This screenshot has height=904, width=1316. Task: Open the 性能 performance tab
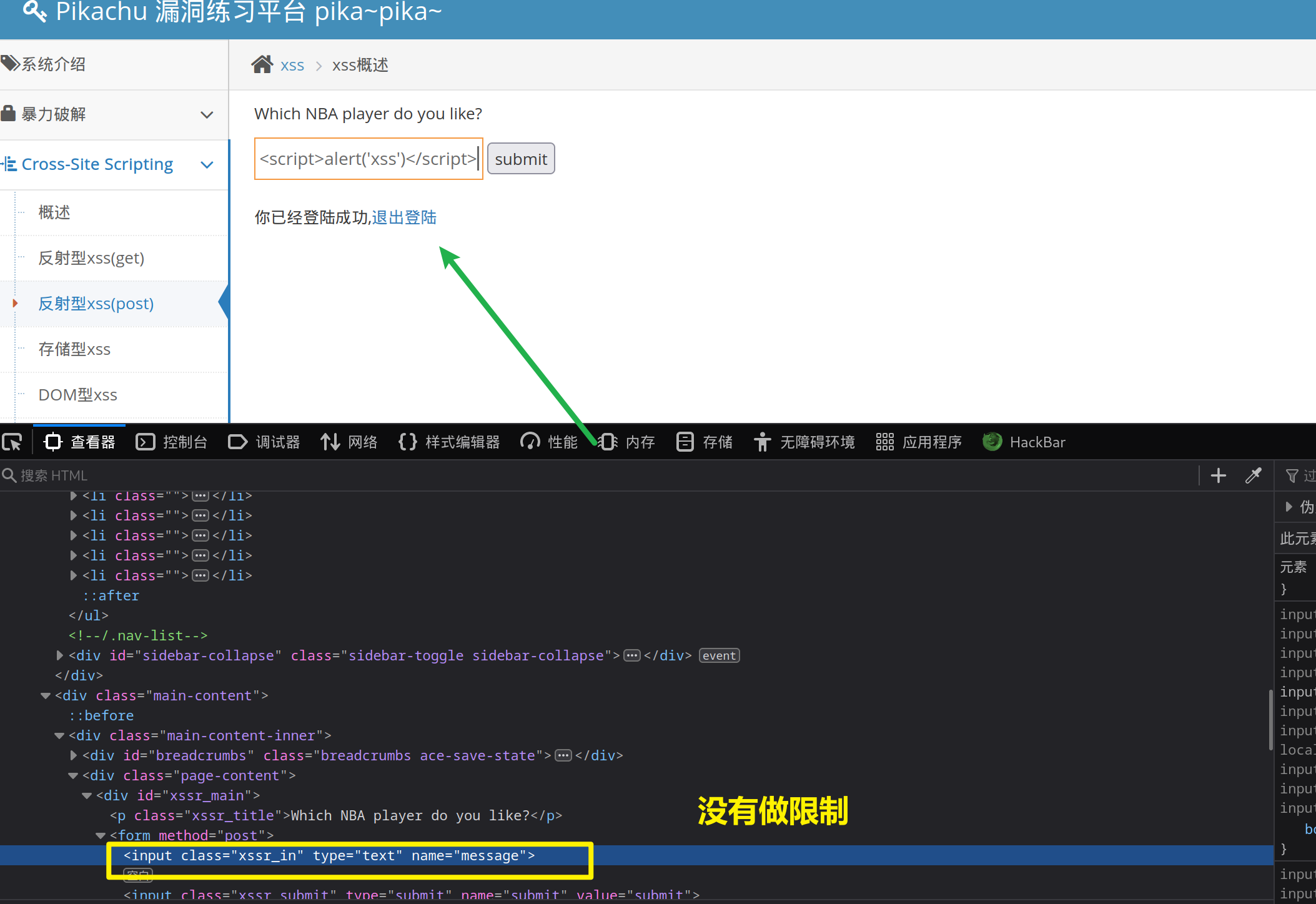click(549, 442)
